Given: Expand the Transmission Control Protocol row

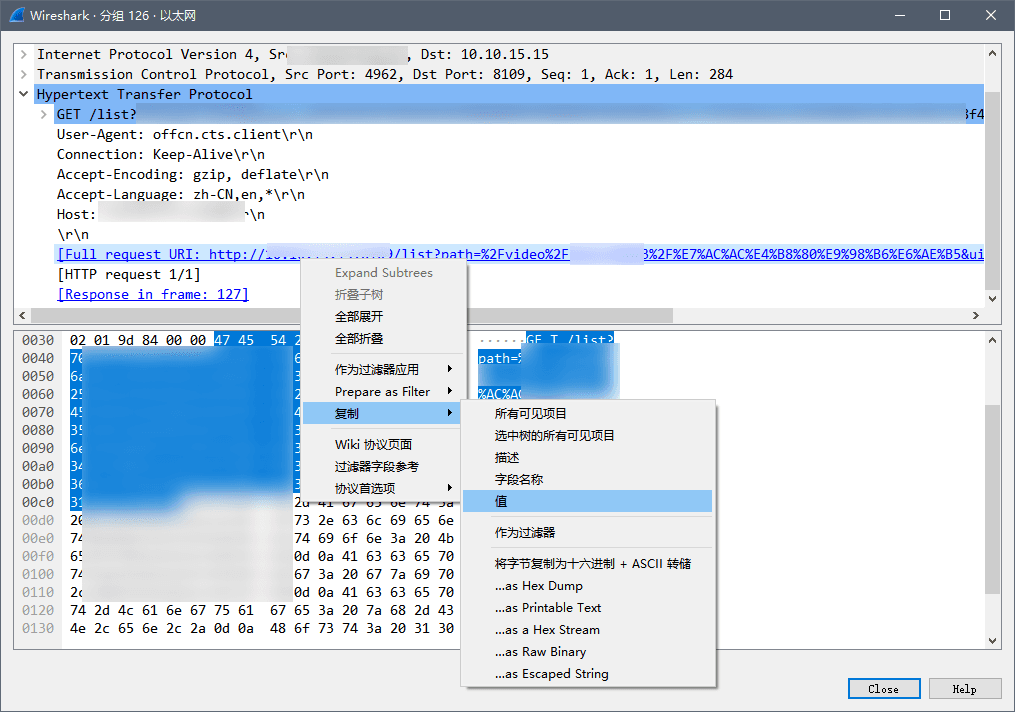Looking at the screenshot, I should pos(23,74).
